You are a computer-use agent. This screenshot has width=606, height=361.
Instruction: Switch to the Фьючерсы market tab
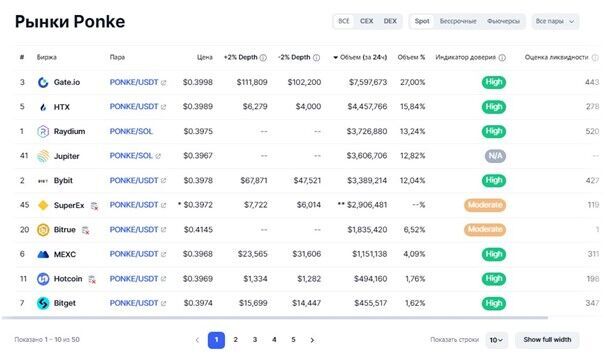click(503, 21)
